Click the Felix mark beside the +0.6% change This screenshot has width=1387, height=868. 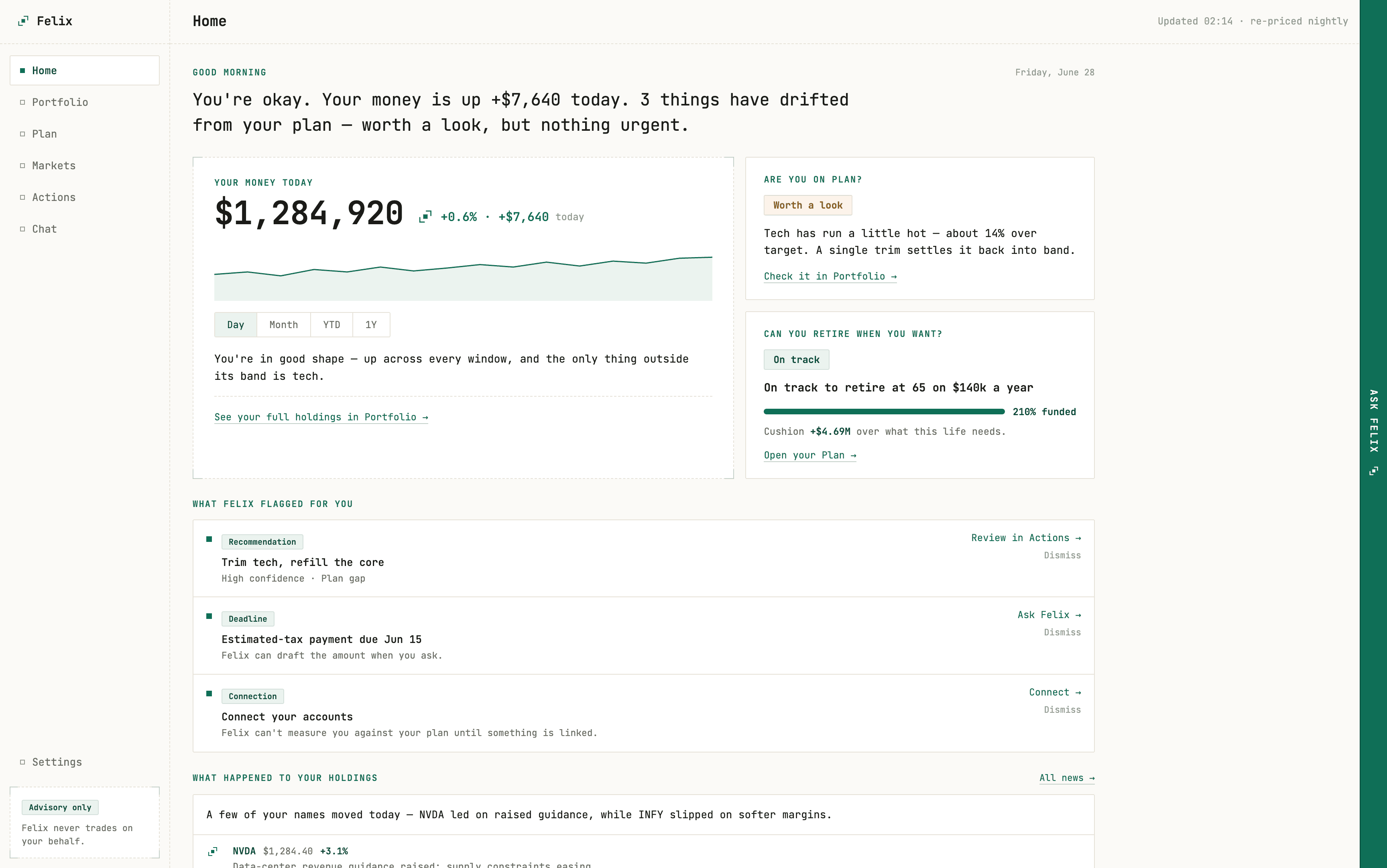(x=425, y=217)
